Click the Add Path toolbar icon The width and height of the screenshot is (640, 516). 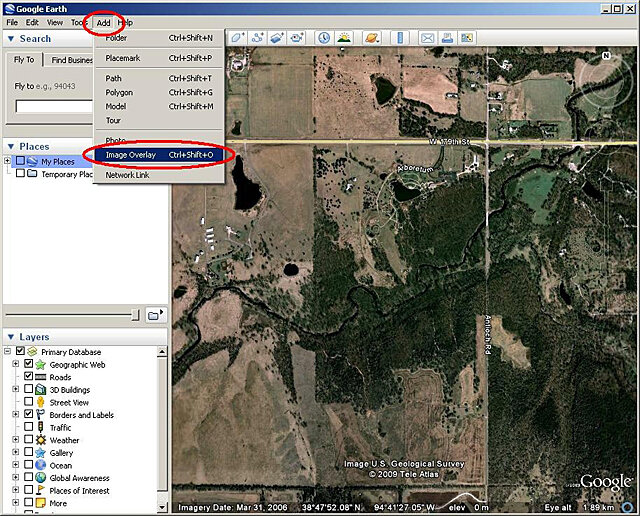coord(259,38)
